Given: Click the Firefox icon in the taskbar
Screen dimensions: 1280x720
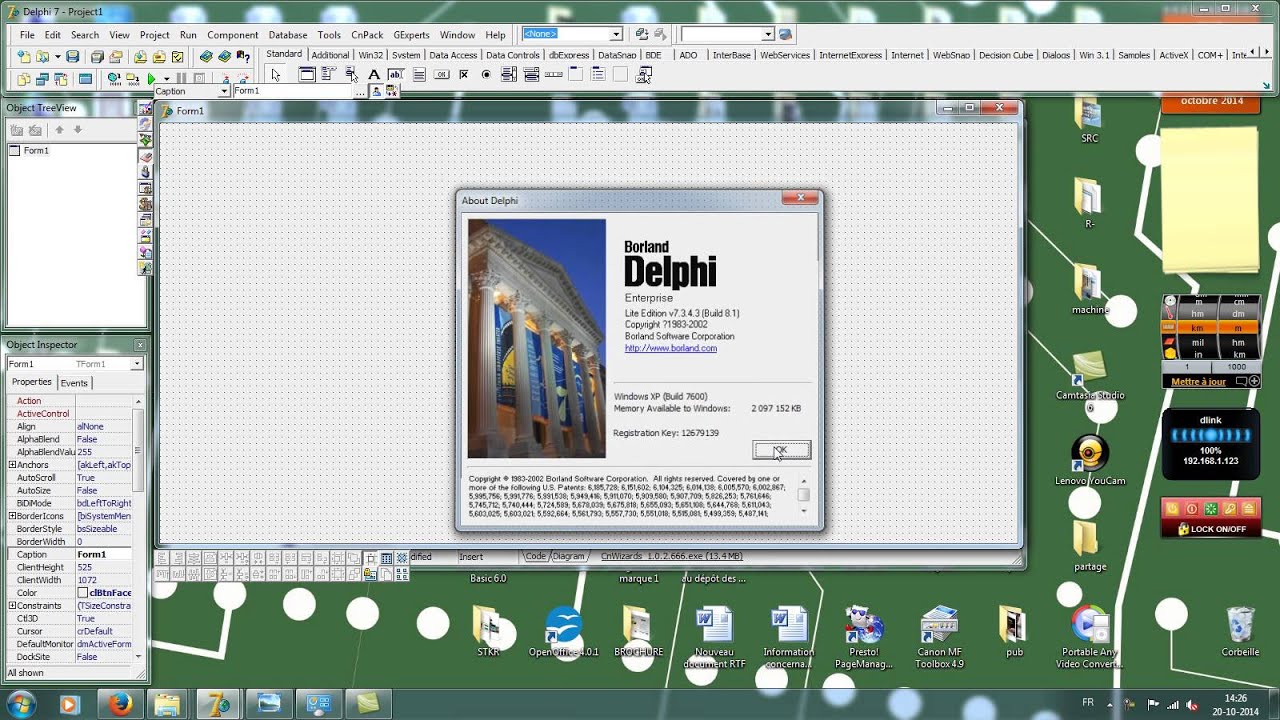Looking at the screenshot, I should (121, 704).
